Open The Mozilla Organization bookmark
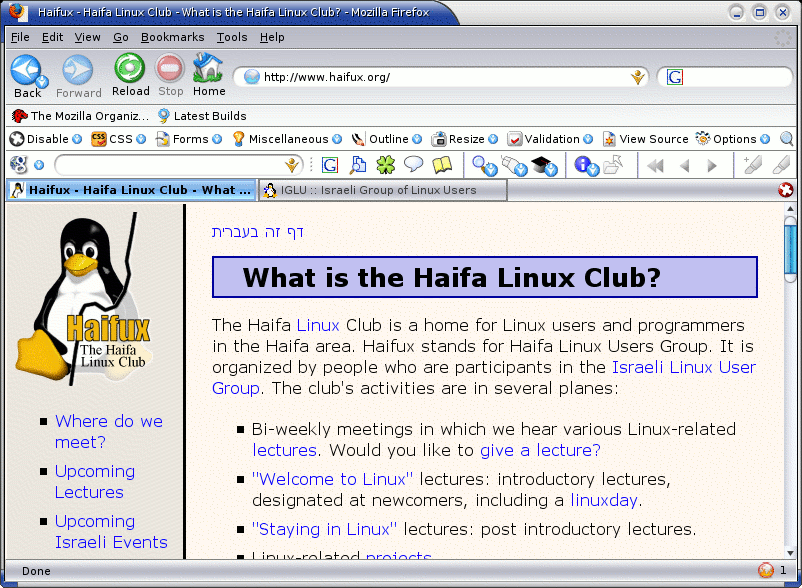Image resolution: width=802 pixels, height=588 pixels. pos(80,116)
